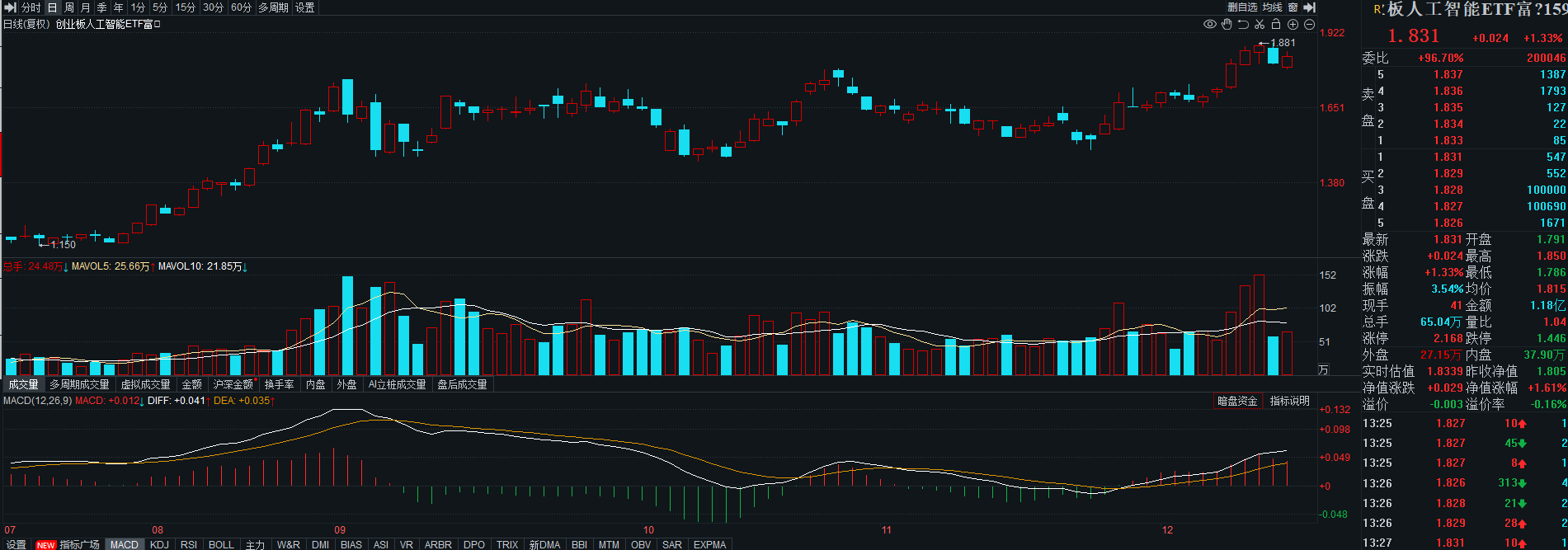Select the 外盘 tab

(x=347, y=384)
